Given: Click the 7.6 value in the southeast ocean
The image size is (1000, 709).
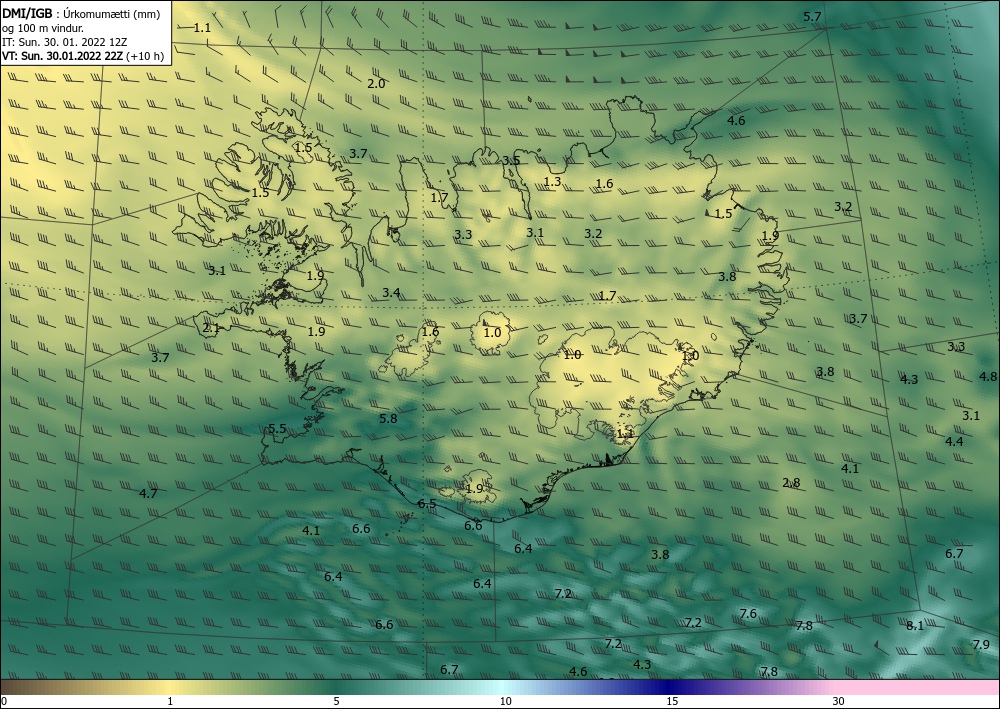Looking at the screenshot, I should pyautogui.click(x=748, y=613).
